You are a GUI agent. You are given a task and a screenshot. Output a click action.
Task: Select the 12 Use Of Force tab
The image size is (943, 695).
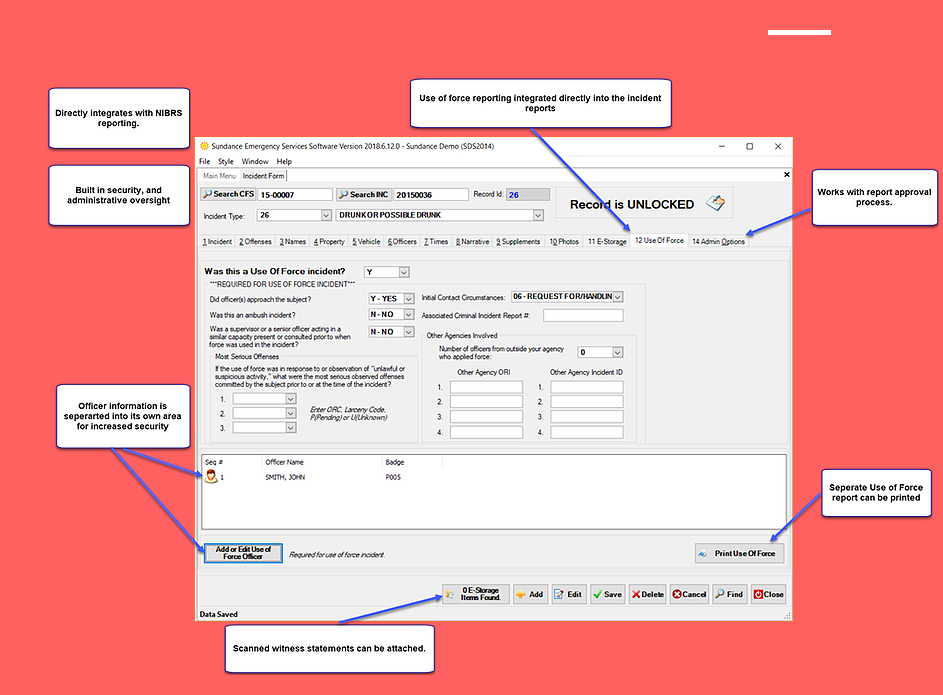(x=660, y=240)
